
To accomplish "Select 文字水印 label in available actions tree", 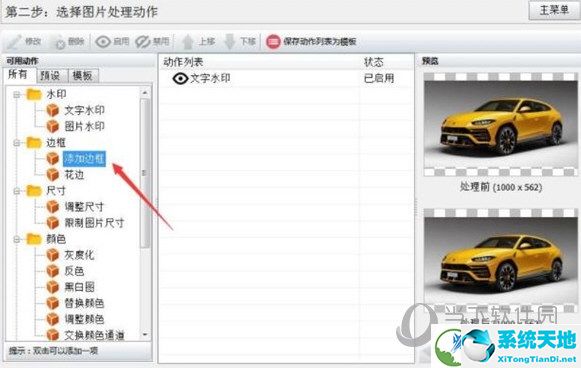I will 84,110.
